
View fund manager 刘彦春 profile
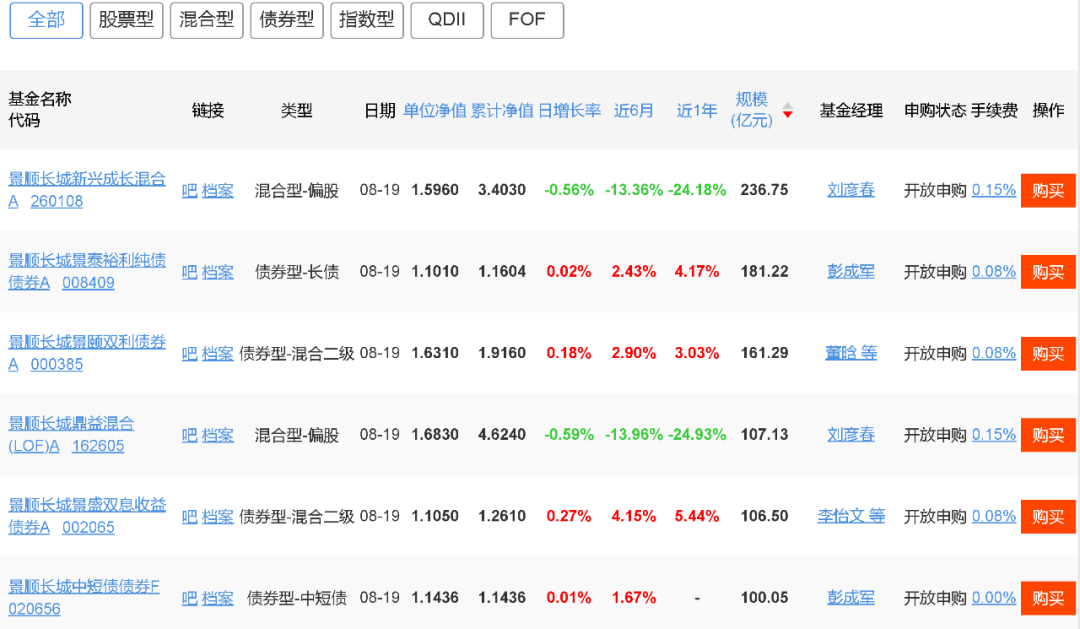point(850,190)
